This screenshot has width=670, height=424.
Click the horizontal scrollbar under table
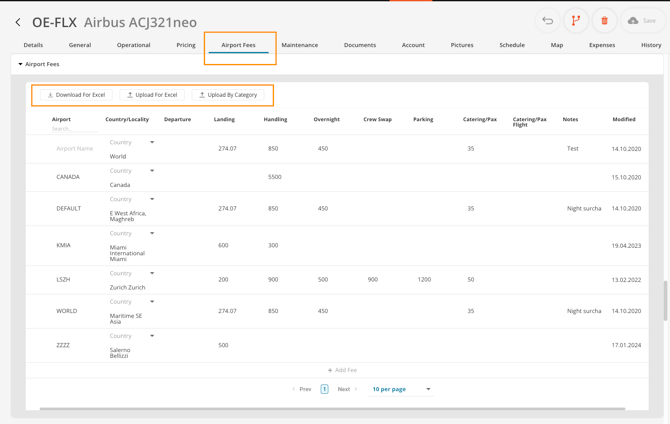pos(332,409)
